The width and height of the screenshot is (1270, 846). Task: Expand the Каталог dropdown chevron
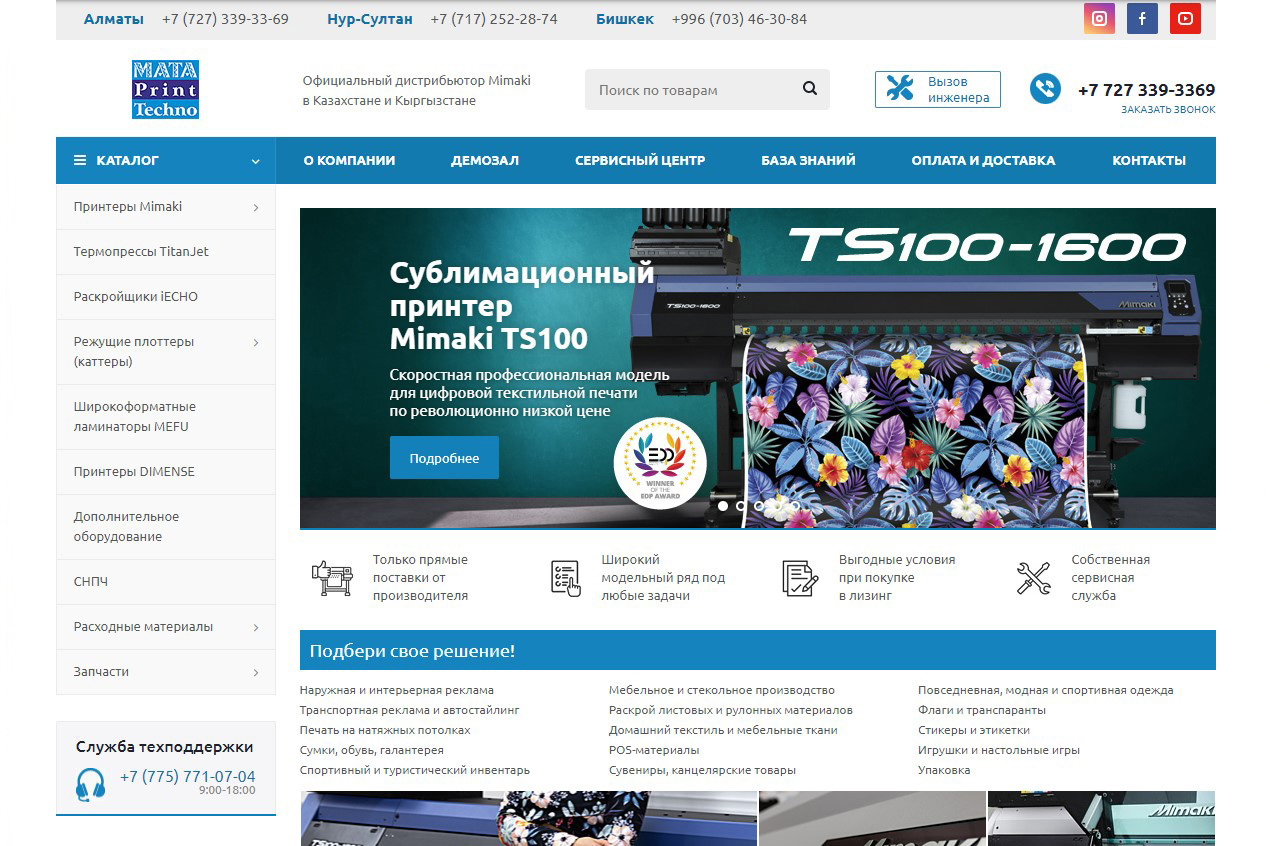(256, 161)
